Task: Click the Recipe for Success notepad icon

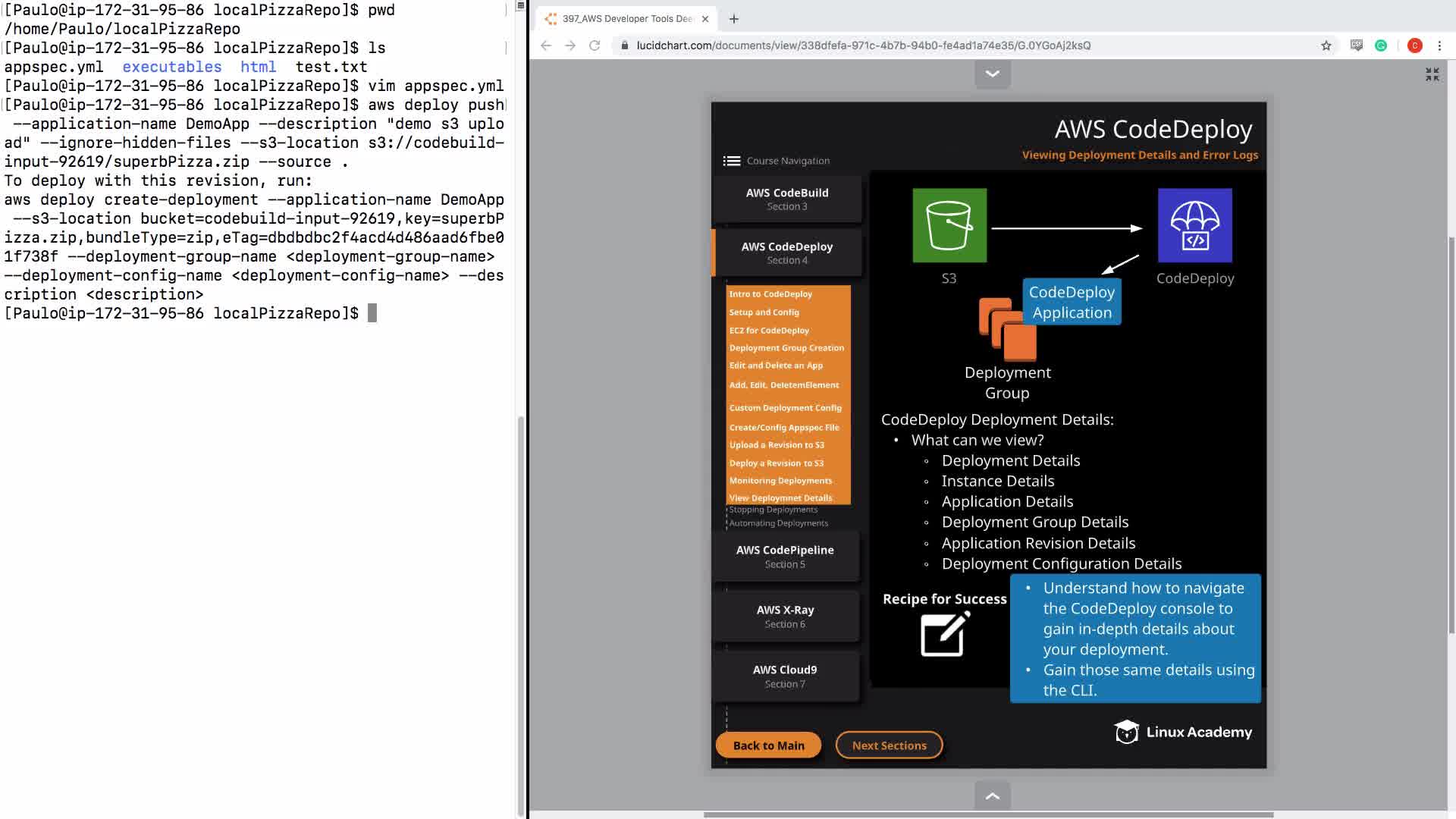Action: pos(944,634)
